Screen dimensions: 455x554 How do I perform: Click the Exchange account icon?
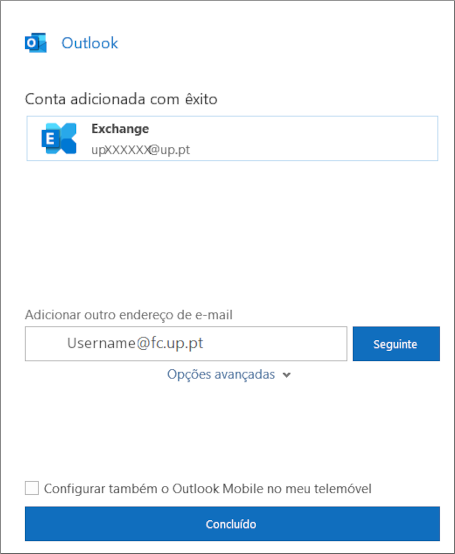click(59, 138)
